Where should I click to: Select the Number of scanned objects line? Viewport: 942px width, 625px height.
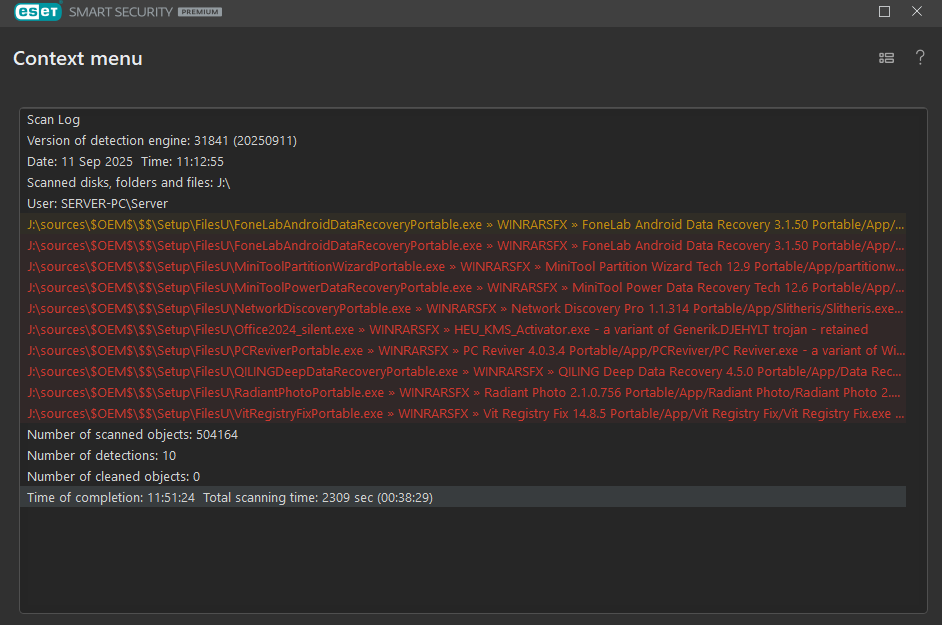463,434
